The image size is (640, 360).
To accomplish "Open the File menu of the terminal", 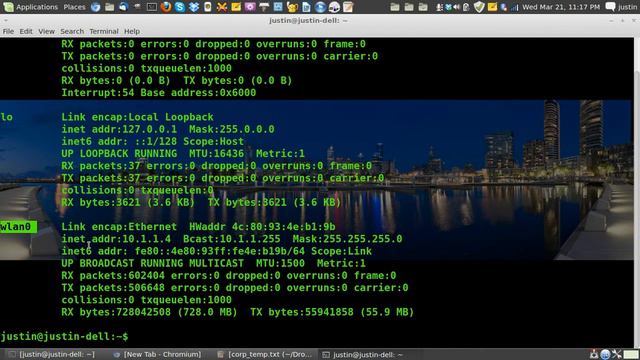I will point(8,31).
